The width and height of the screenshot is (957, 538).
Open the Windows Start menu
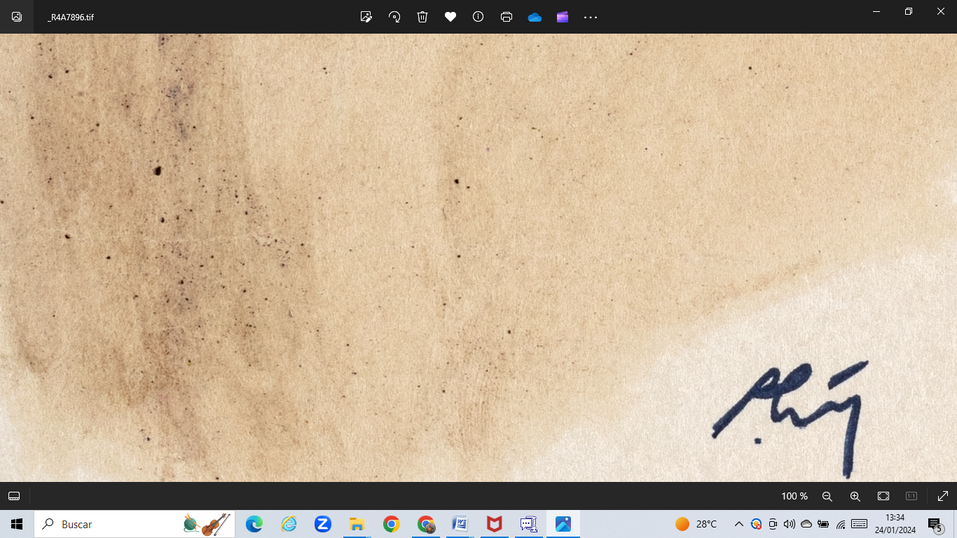pyautogui.click(x=16, y=524)
